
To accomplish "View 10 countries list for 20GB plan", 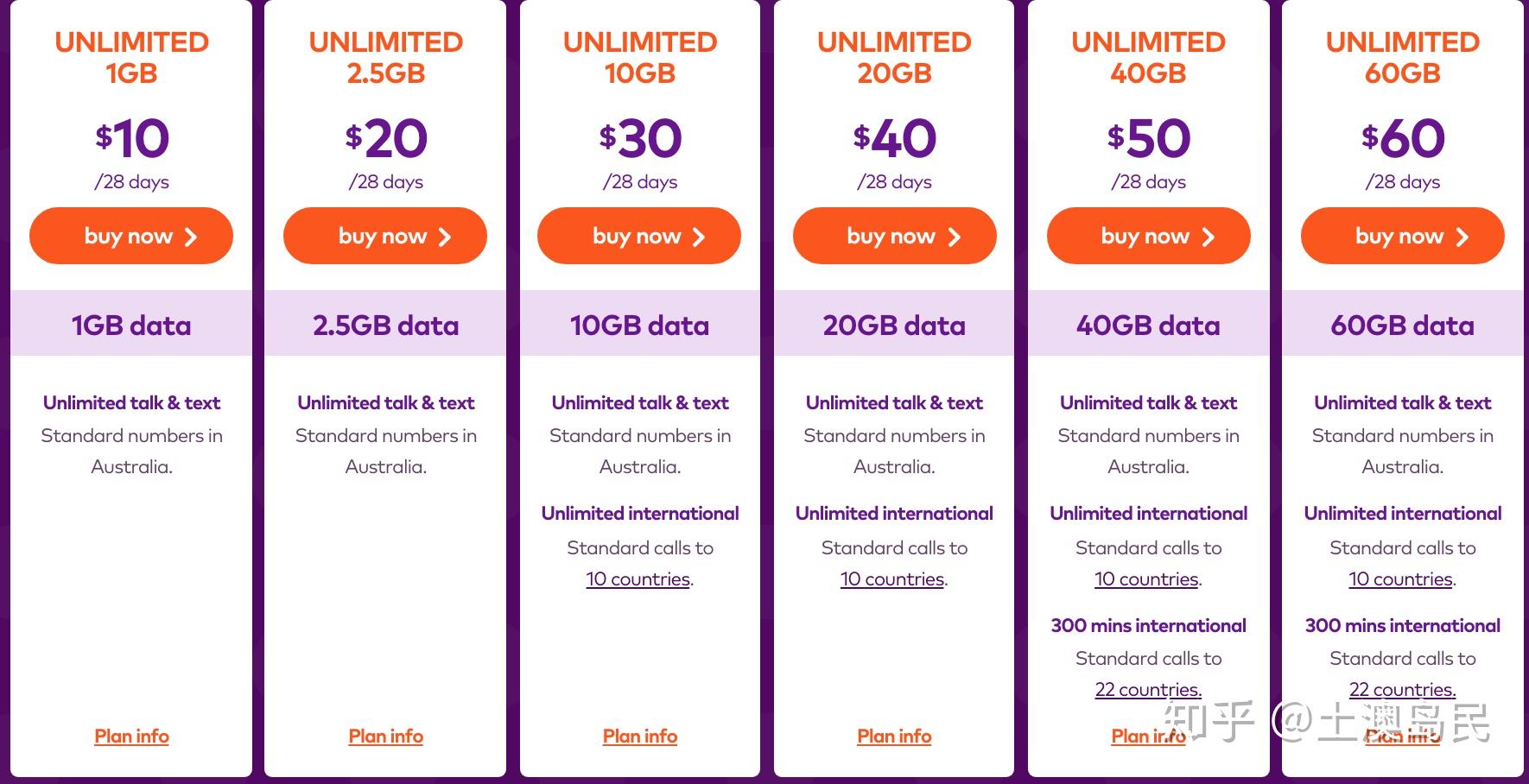I will click(891, 579).
